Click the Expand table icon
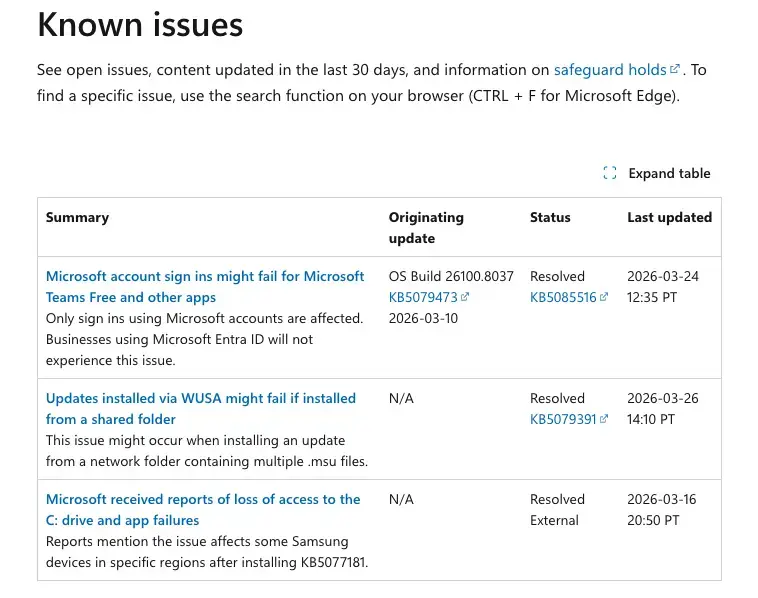This screenshot has height=598, width=758. [610, 173]
